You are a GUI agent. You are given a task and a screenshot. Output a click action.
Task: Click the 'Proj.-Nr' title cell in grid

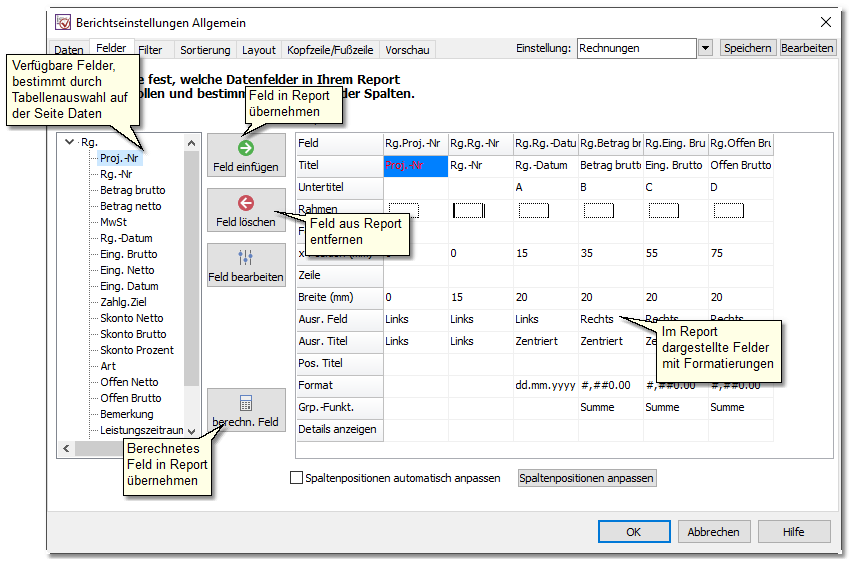(415, 165)
